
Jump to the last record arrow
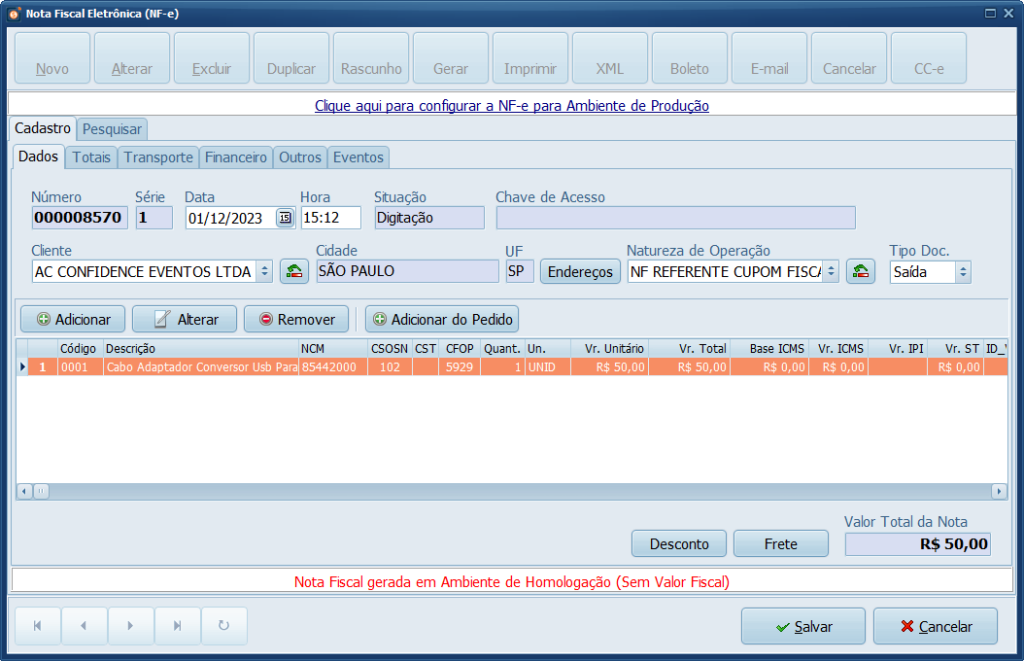177,626
